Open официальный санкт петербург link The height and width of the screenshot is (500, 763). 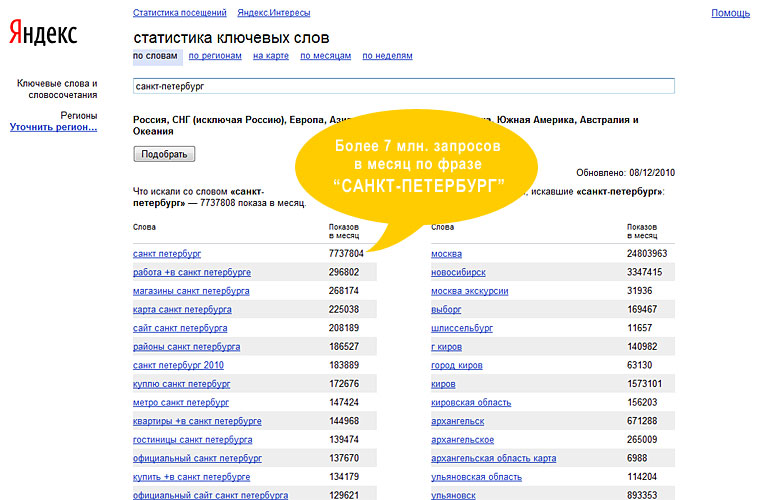(x=197, y=458)
